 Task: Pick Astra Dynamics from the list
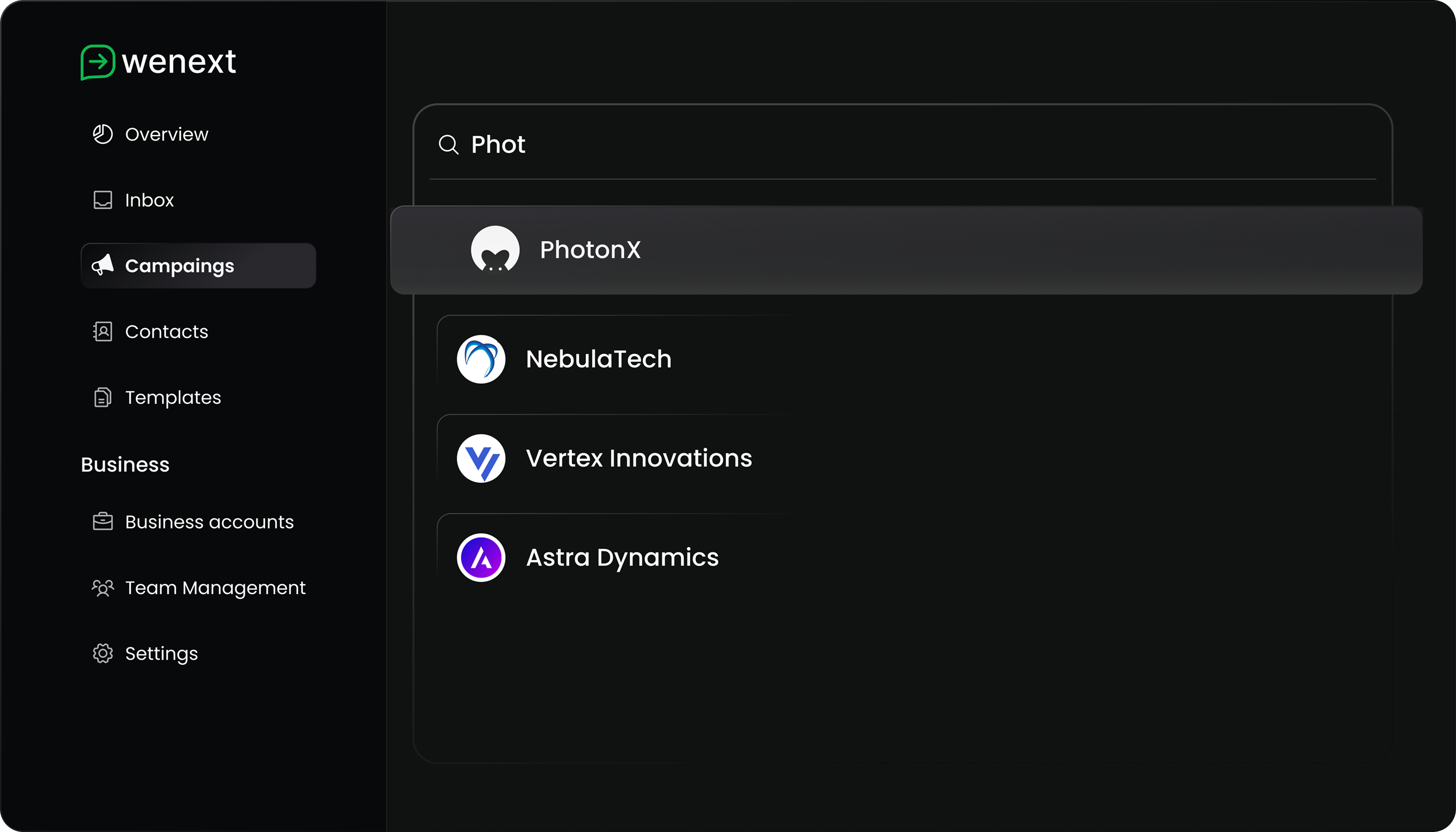[622, 557]
